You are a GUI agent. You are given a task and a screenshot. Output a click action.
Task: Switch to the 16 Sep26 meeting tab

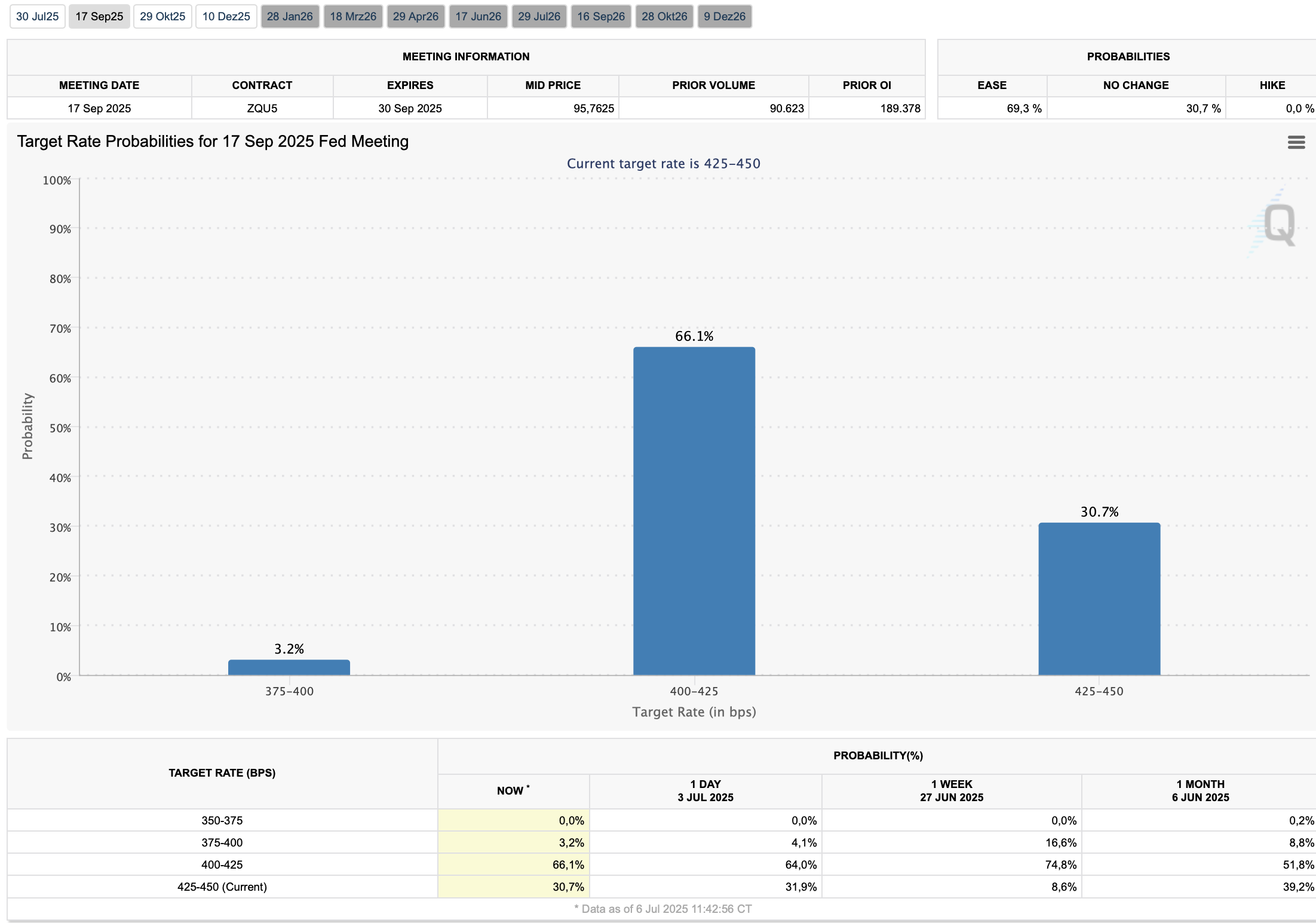pos(601,17)
